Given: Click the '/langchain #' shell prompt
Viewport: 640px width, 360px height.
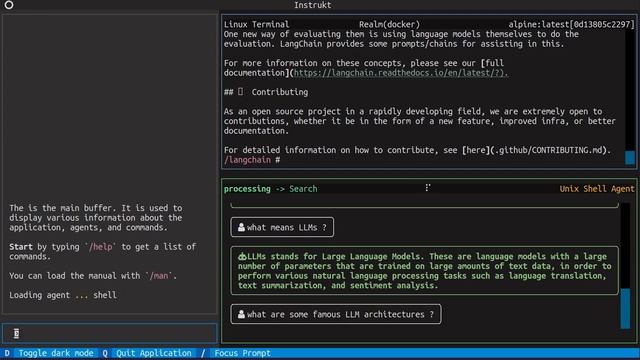Looking at the screenshot, I should [252, 160].
